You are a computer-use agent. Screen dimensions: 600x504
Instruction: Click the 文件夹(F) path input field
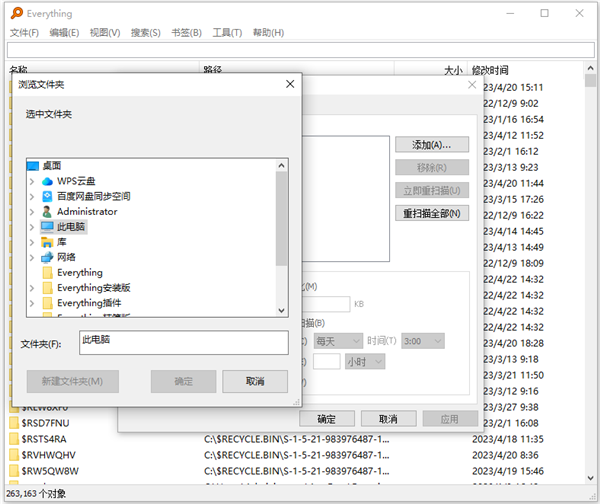click(x=184, y=343)
